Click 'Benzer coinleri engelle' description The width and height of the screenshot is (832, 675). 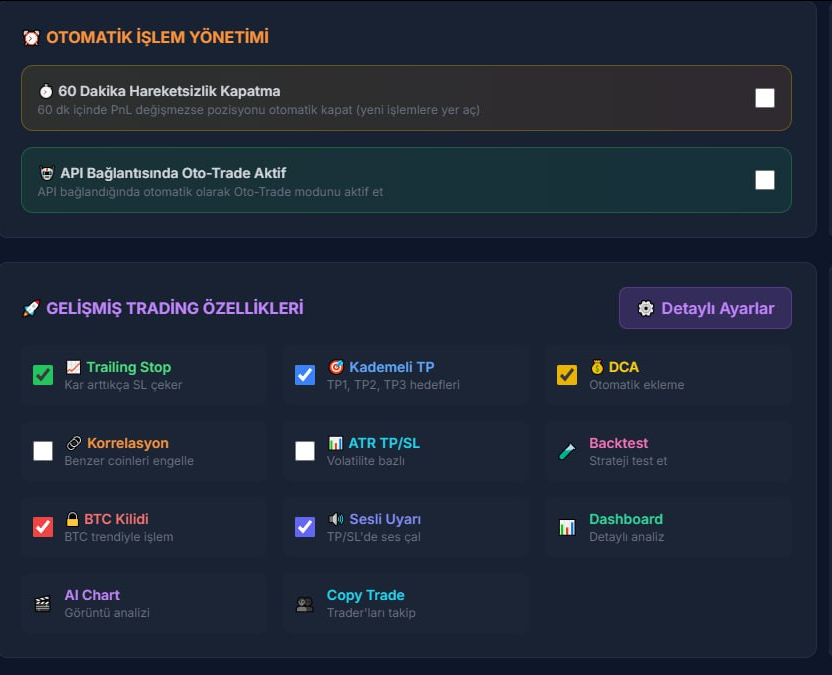click(x=129, y=461)
